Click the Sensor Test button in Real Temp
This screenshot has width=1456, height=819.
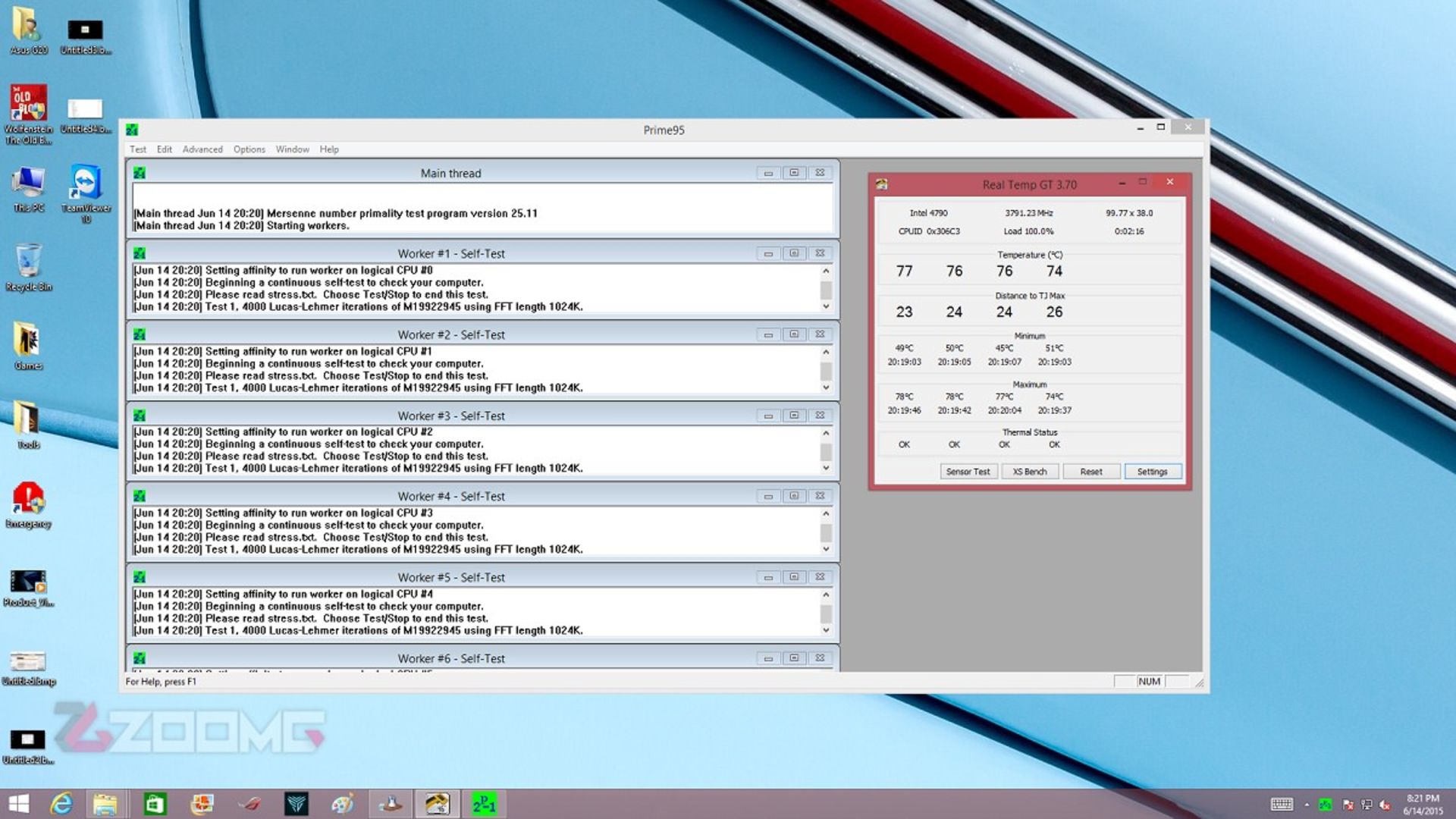click(968, 472)
